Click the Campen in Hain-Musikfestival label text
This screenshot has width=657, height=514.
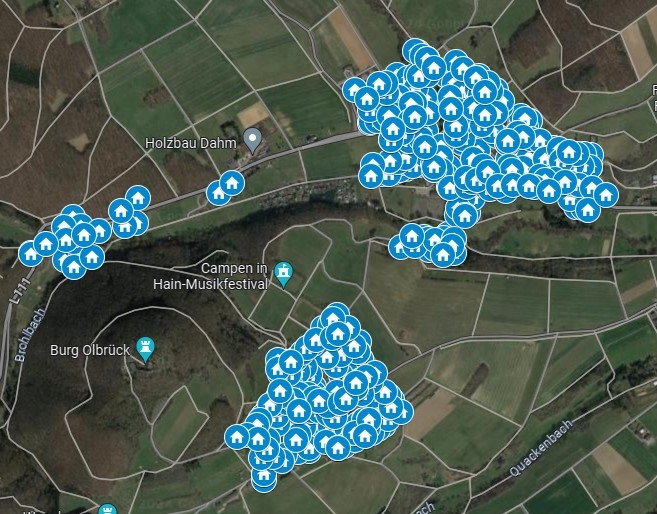(210, 276)
